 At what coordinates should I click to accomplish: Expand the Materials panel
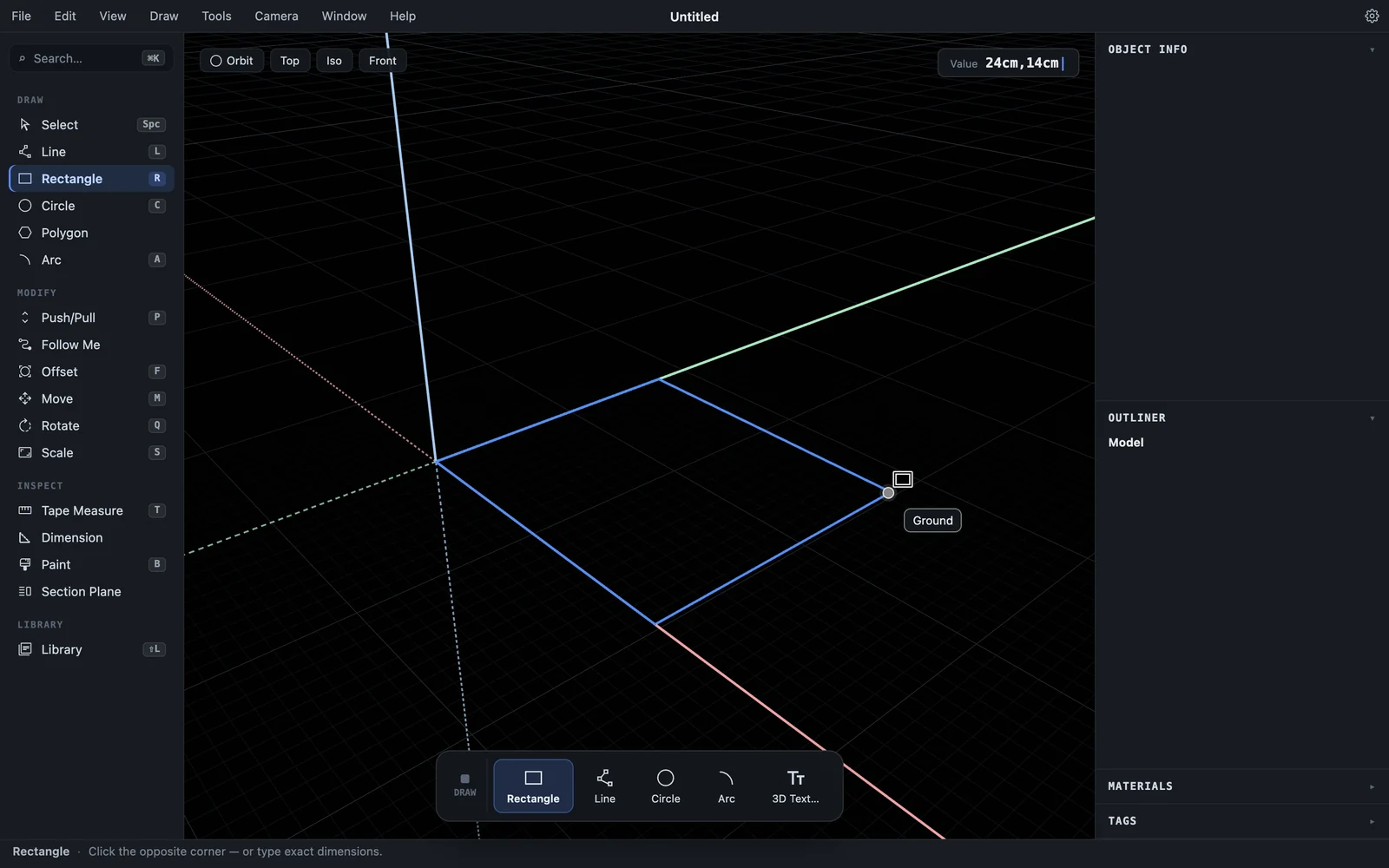(1372, 786)
